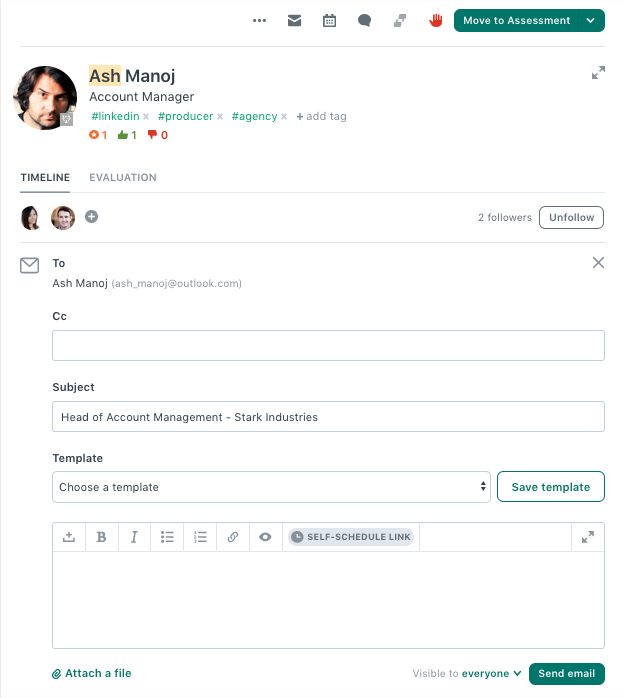Insert a link in the email body
Image resolution: width=624 pixels, height=698 pixels.
click(233, 537)
